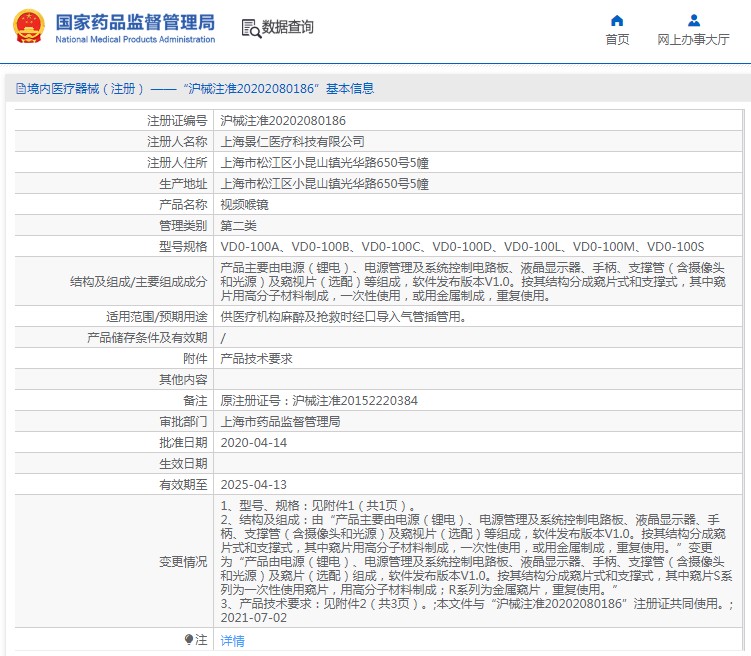Screen dimensions: 751x656
Task: Click the 产品技术要求 attachment value
Action: point(256,358)
